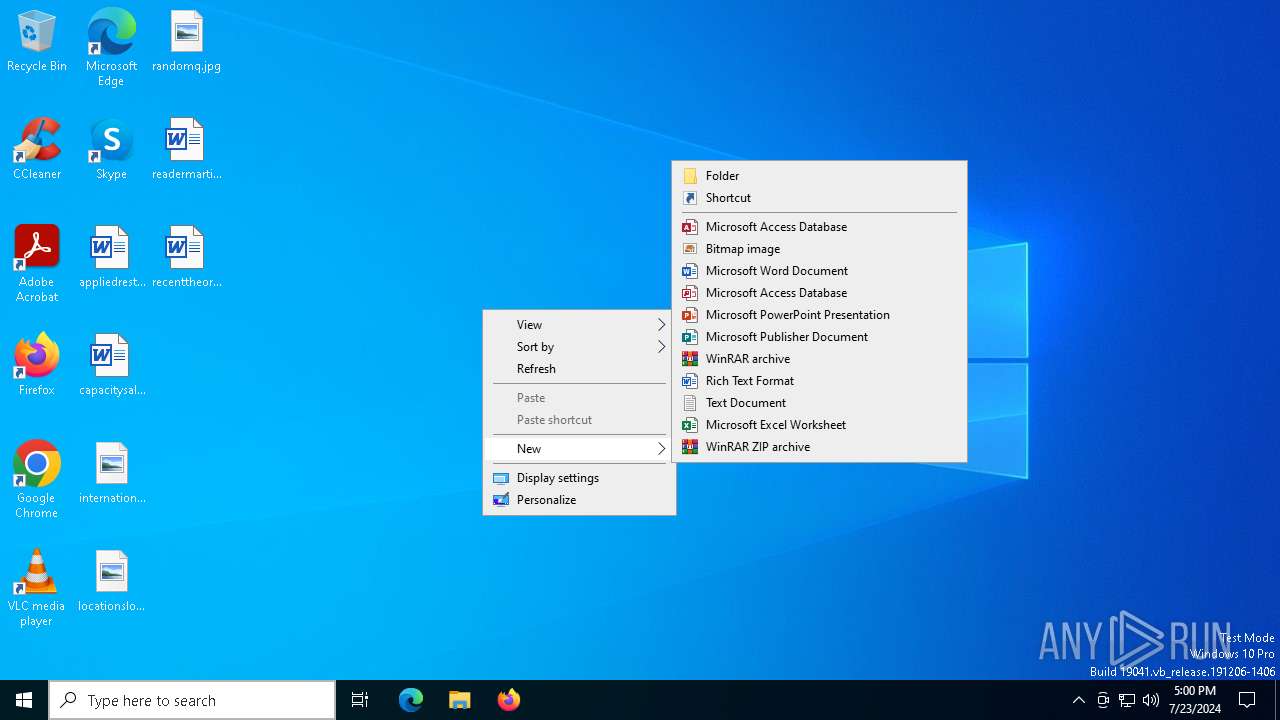Create a new Microsoft Word Document

(819, 271)
